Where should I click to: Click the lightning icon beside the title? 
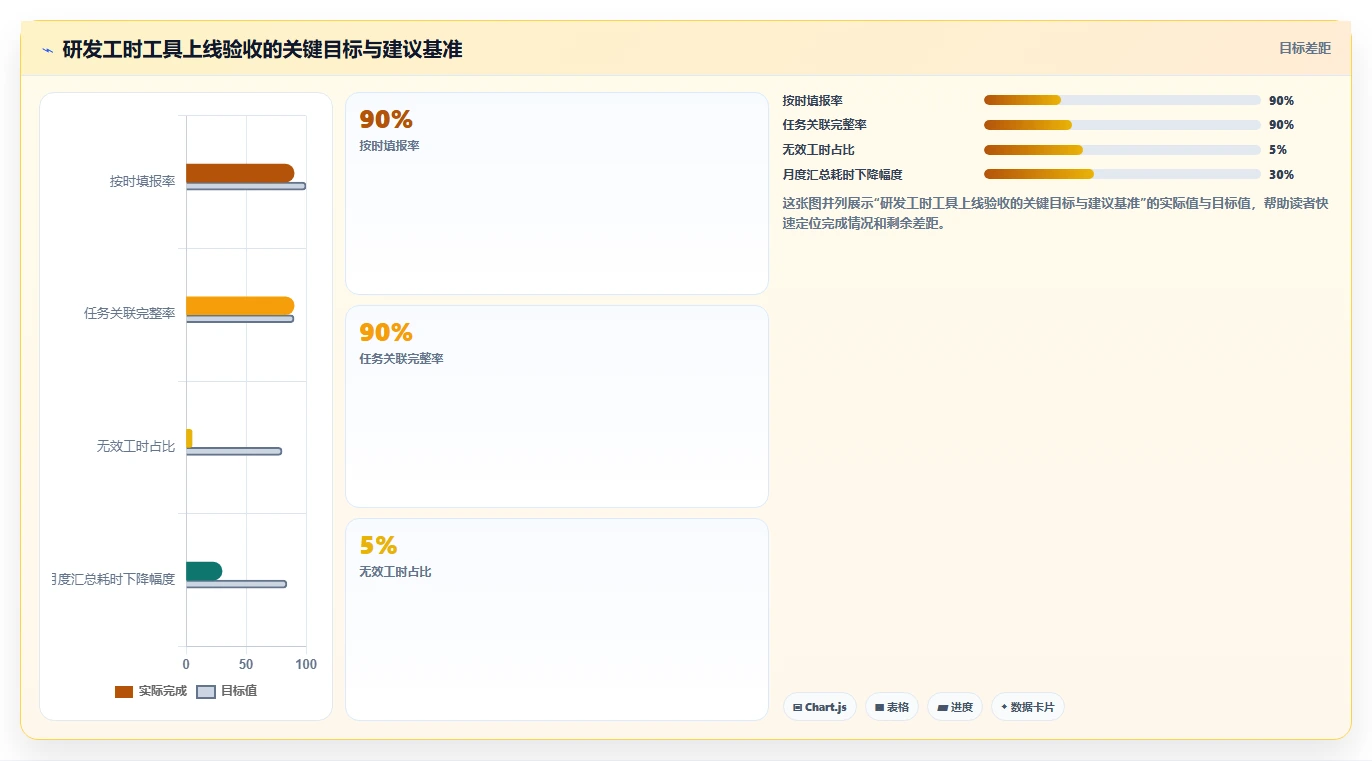(47, 50)
